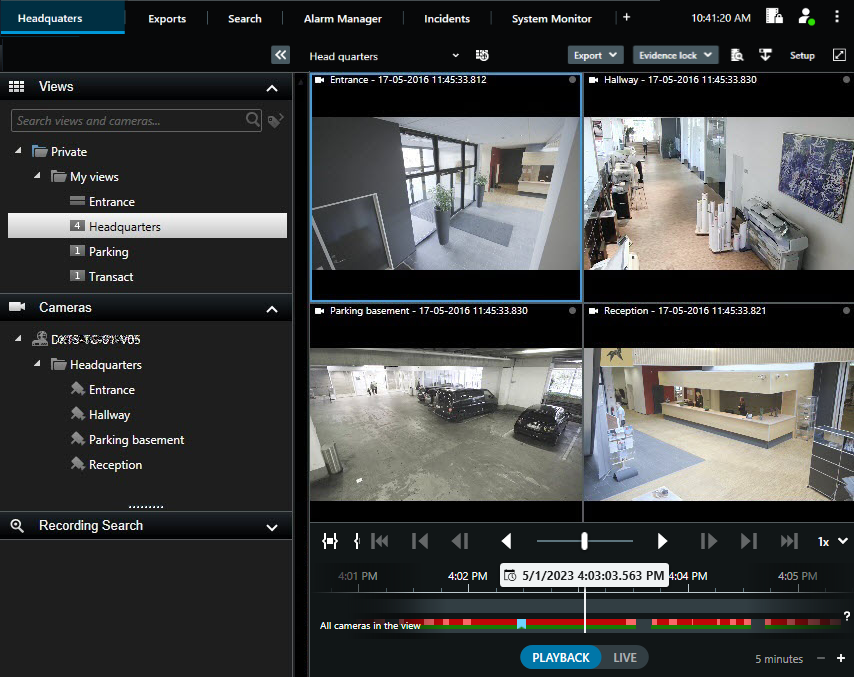854x677 pixels.
Task: Open the Export dropdown
Action: click(595, 55)
